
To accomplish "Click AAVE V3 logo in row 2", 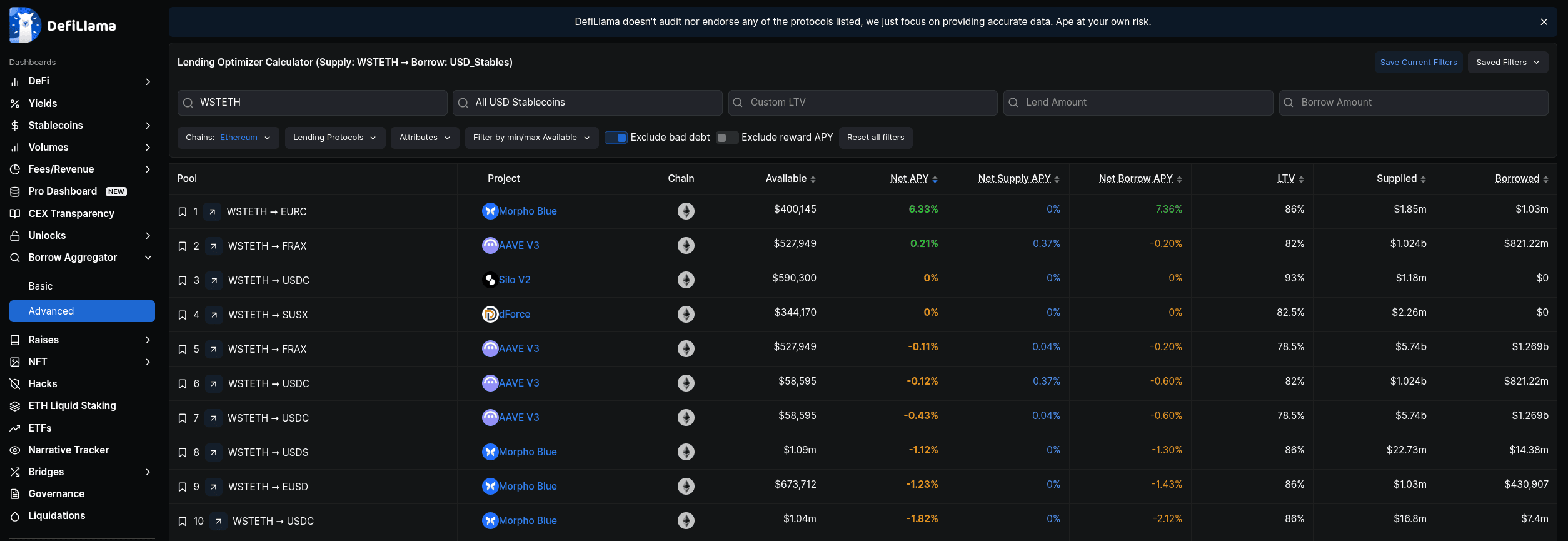I will point(490,246).
